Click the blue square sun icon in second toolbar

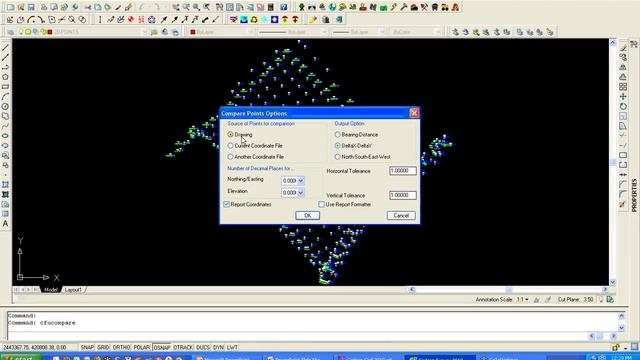(275, 19)
